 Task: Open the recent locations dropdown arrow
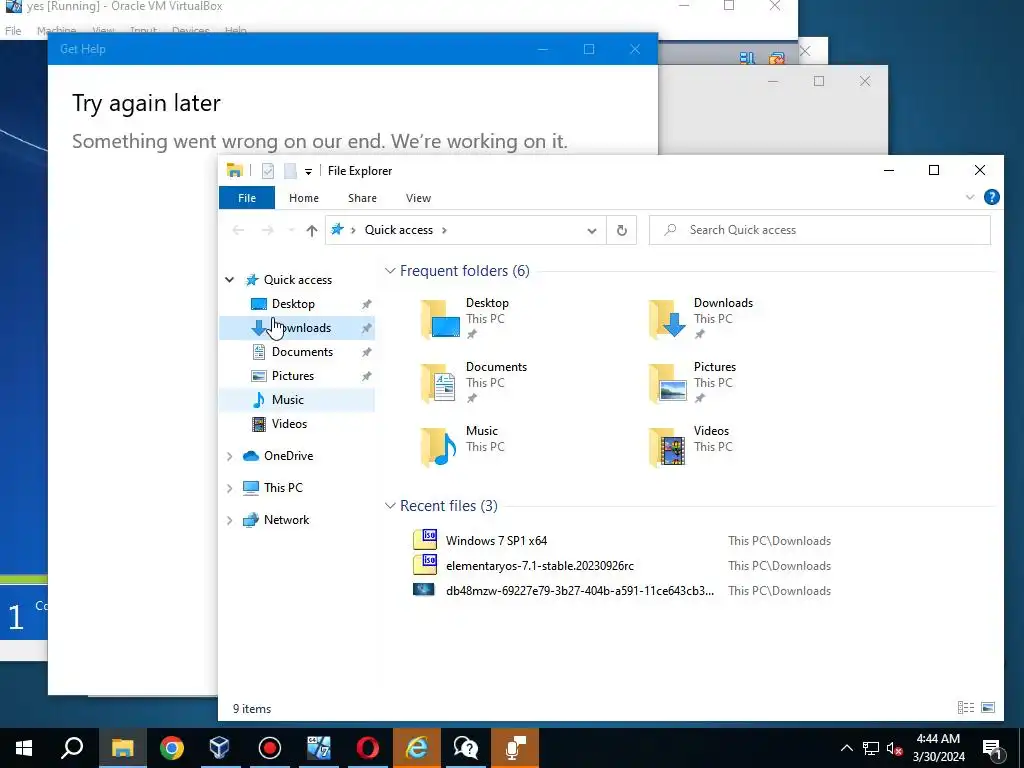click(x=291, y=231)
